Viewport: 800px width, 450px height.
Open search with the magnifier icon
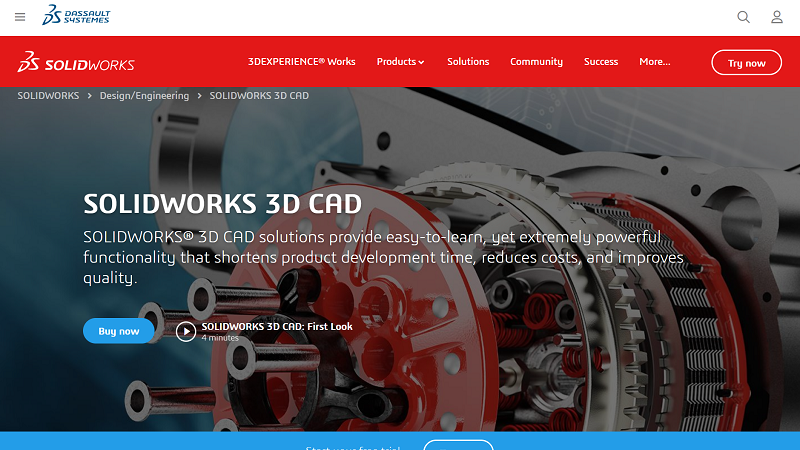point(743,17)
